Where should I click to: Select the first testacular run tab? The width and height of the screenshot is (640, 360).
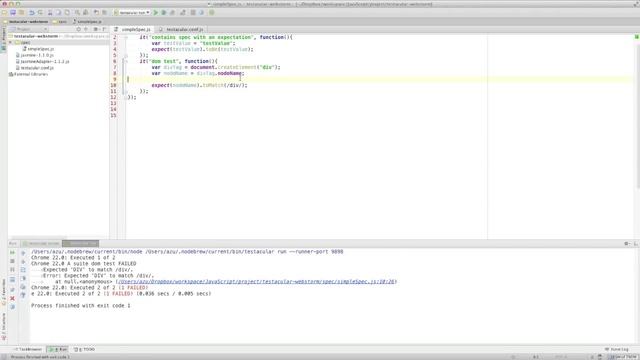pos(41,244)
